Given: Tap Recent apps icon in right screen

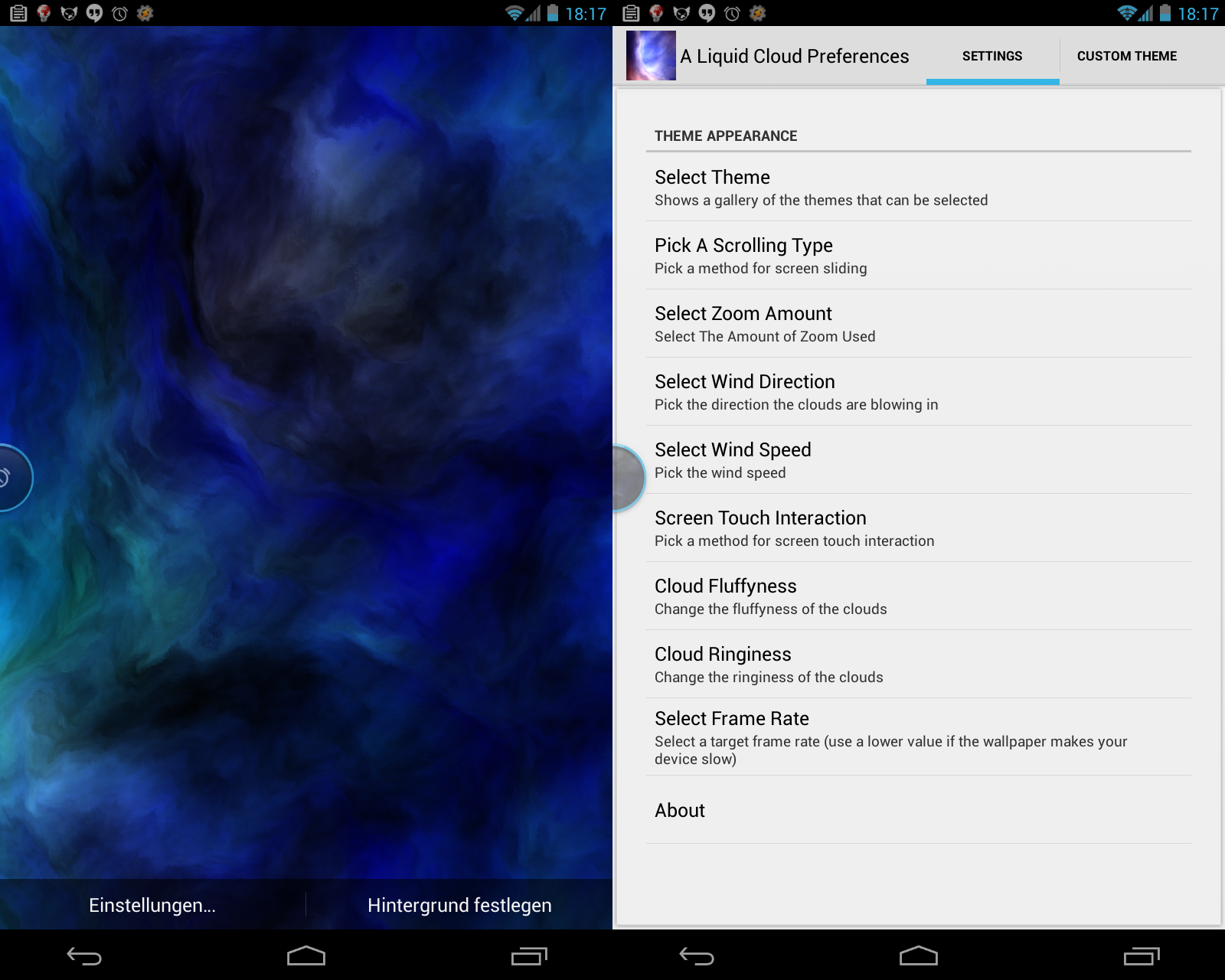Looking at the screenshot, I should [1142, 955].
